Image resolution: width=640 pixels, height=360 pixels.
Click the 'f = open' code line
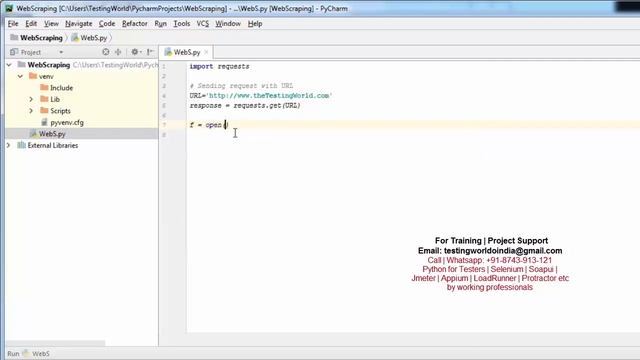pyautogui.click(x=208, y=125)
